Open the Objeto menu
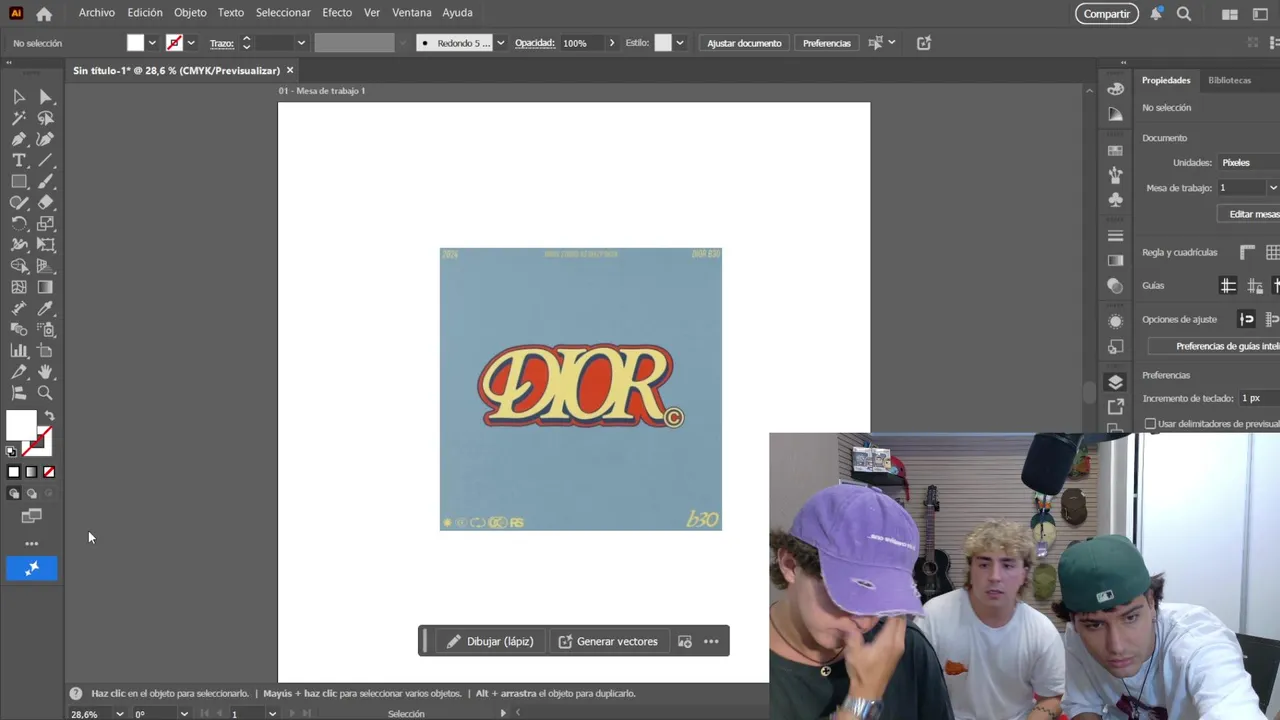The height and width of the screenshot is (720, 1280). point(190,13)
